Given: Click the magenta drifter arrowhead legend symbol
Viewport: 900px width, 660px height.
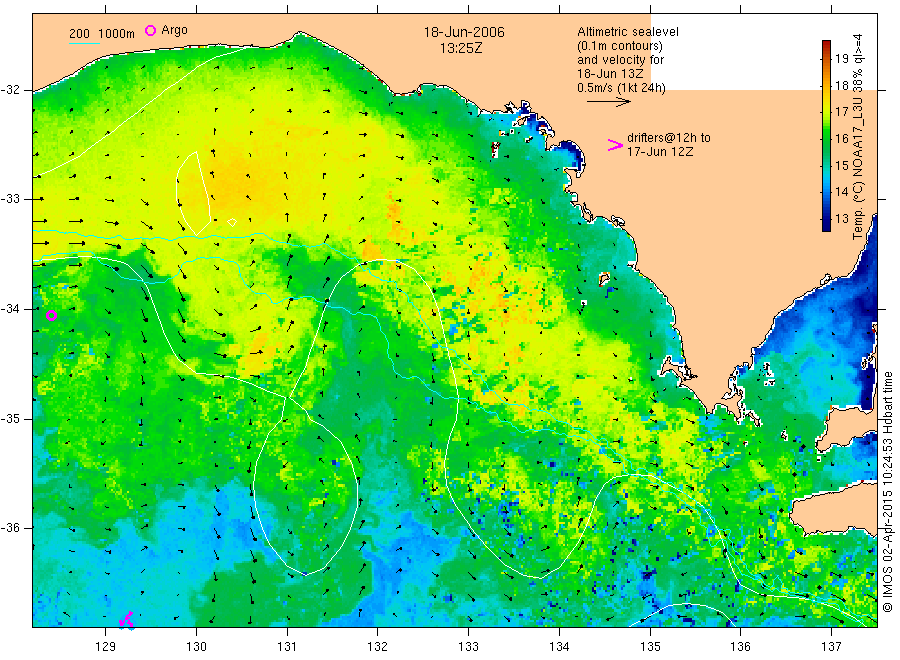Looking at the screenshot, I should tap(615, 145).
